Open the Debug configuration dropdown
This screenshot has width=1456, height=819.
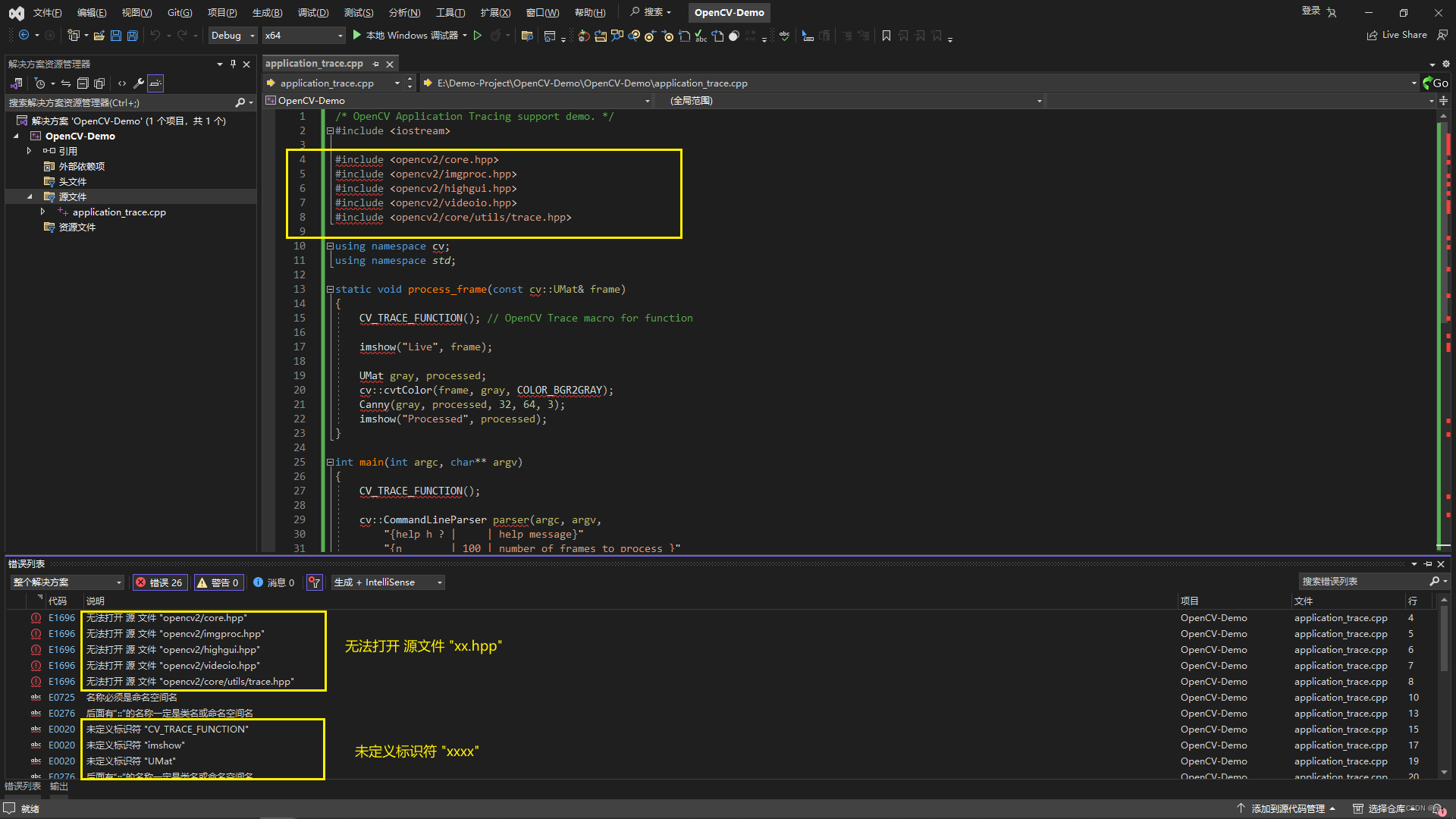(x=232, y=36)
